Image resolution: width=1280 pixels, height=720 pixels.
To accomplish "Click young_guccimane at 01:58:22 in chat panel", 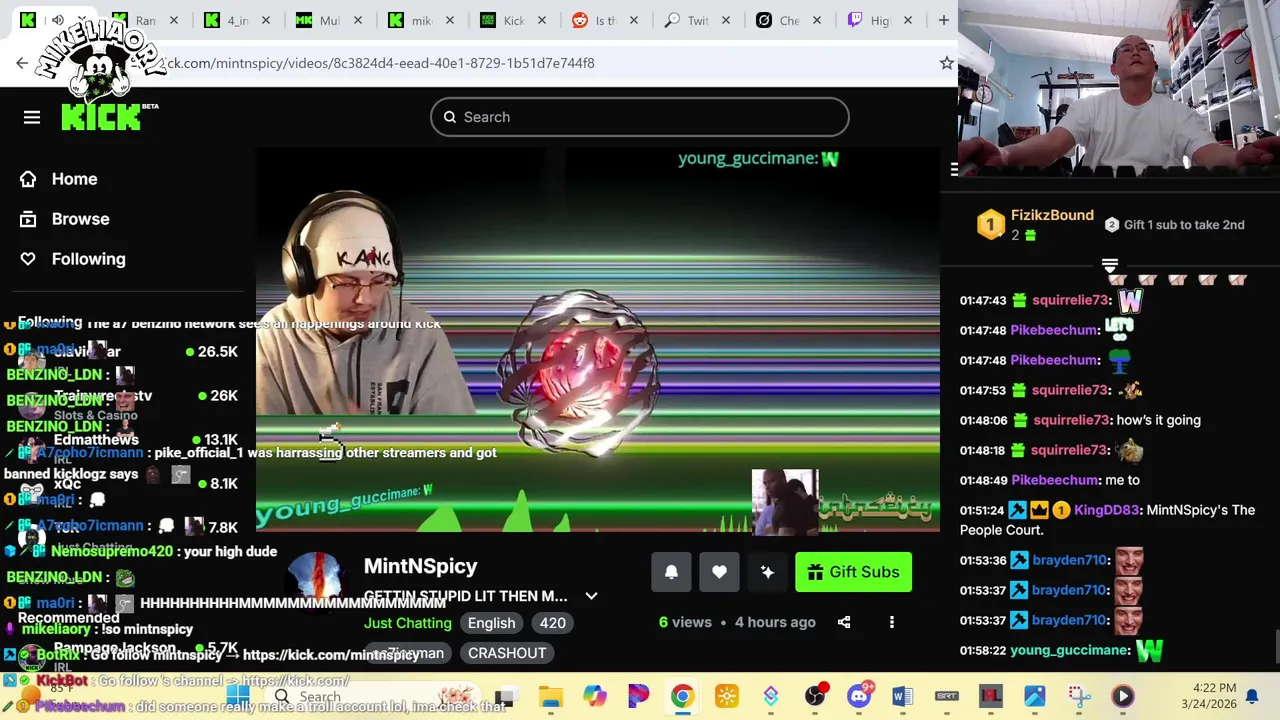I will point(1070,650).
